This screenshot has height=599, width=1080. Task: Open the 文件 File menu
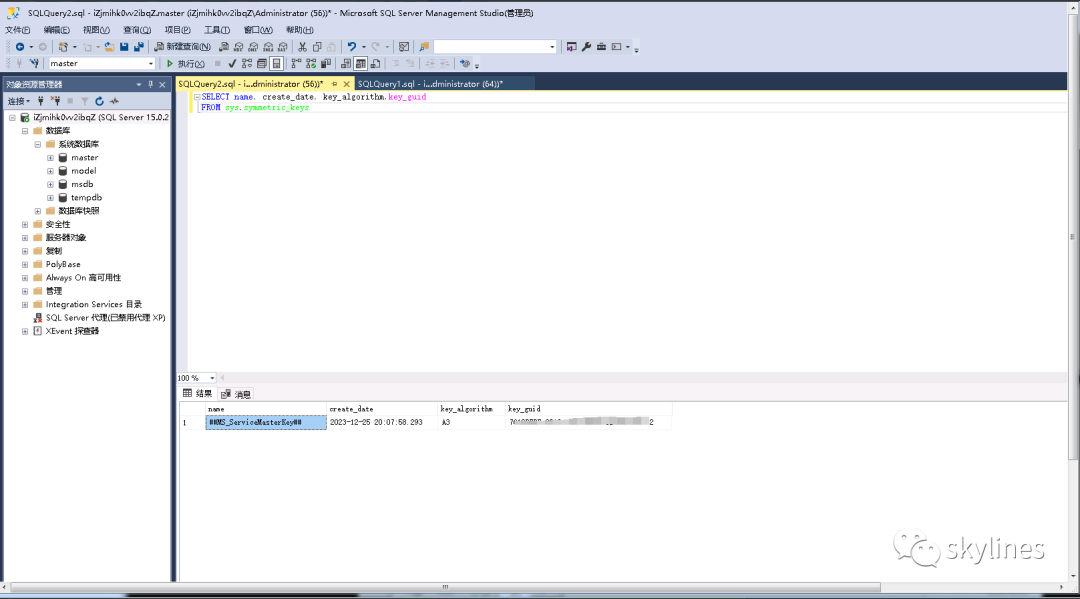coord(17,30)
